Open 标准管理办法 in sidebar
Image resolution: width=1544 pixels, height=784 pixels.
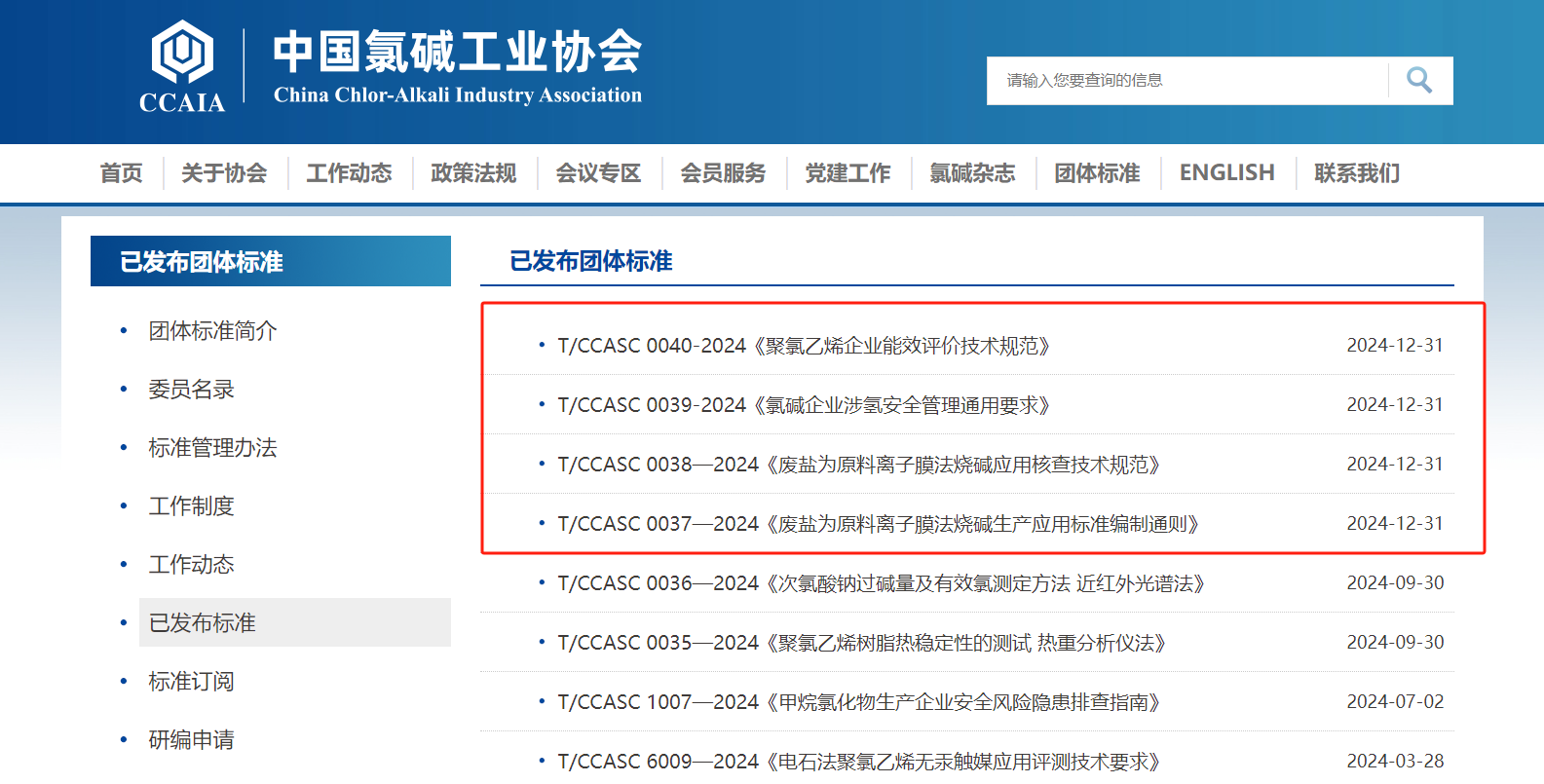212,448
